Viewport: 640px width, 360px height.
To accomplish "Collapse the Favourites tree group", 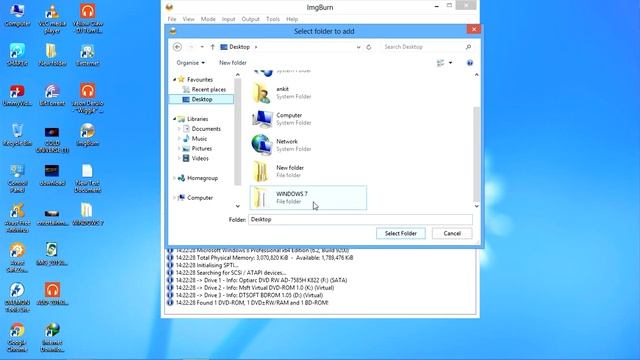I will point(175,80).
